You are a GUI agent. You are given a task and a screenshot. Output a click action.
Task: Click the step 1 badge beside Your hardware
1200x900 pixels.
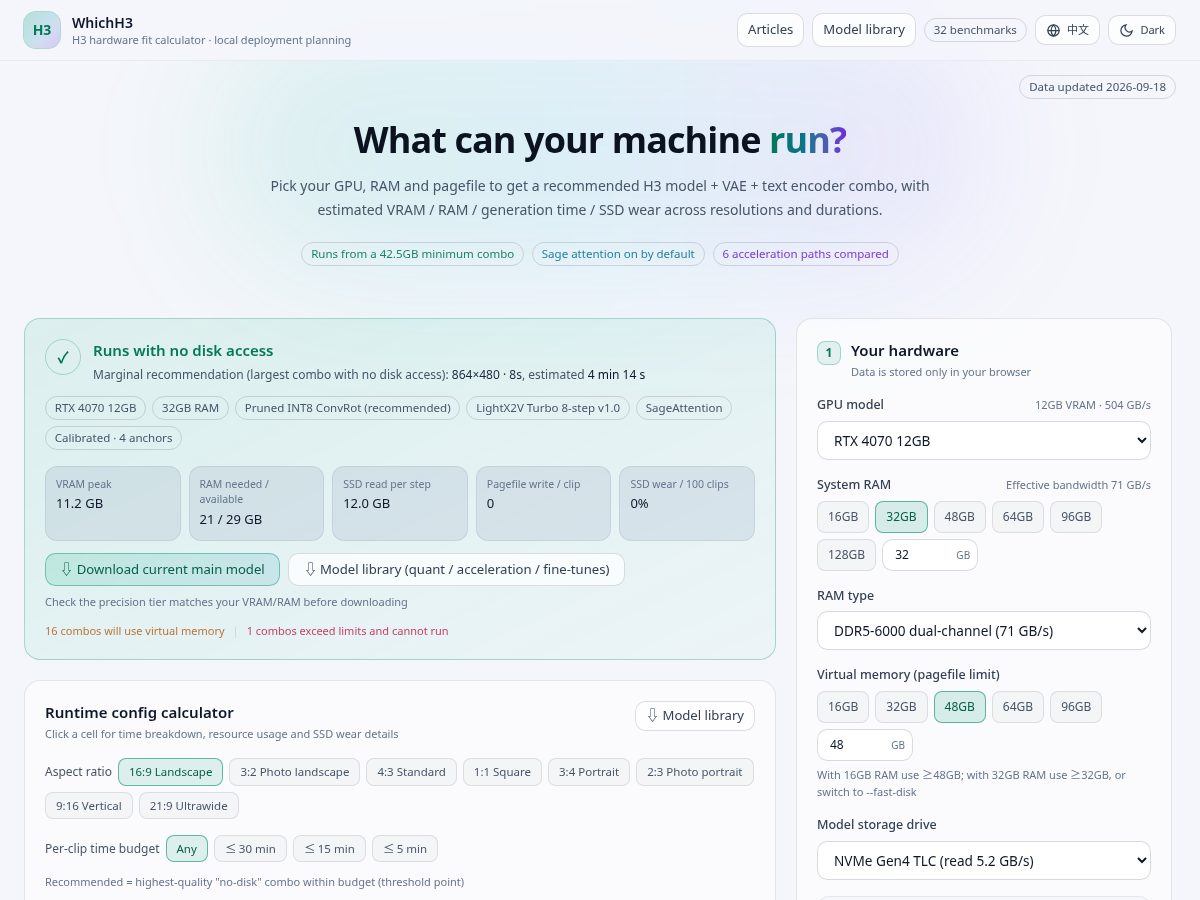coord(829,353)
